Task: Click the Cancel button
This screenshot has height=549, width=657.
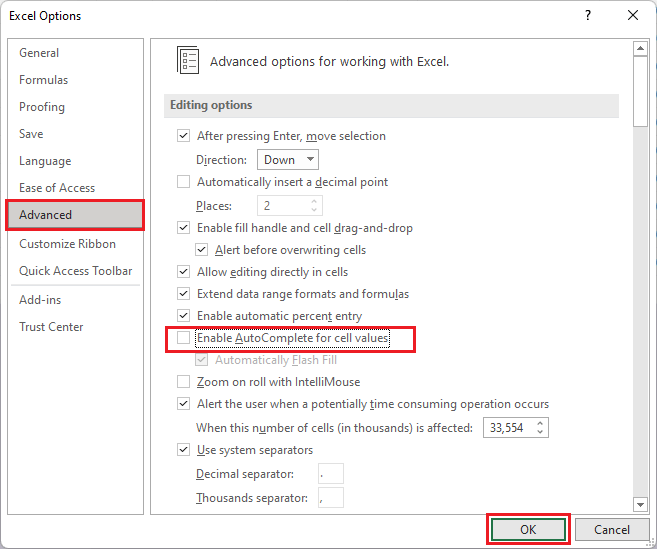Action: pyautogui.click(x=611, y=530)
